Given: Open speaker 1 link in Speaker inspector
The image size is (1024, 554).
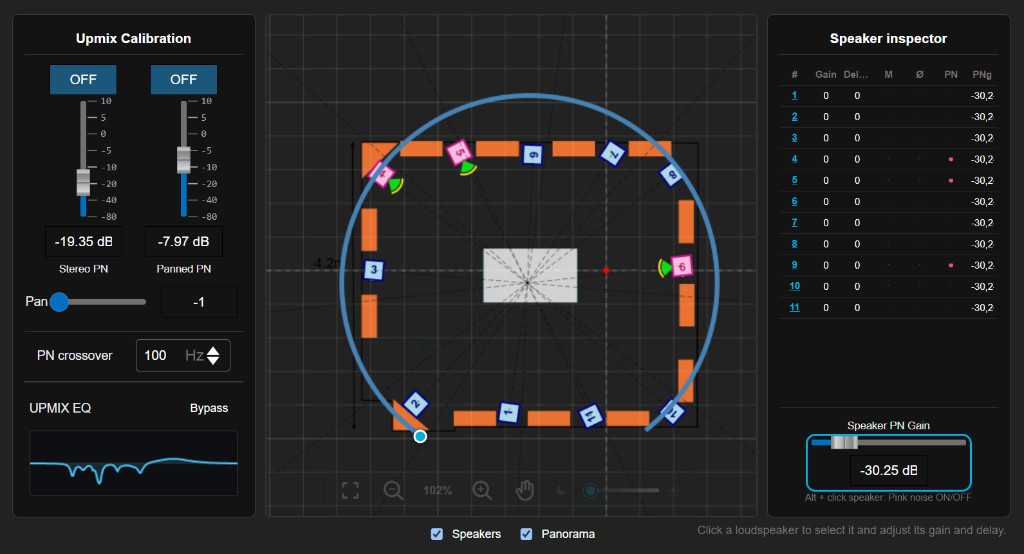Looking at the screenshot, I should click(794, 95).
